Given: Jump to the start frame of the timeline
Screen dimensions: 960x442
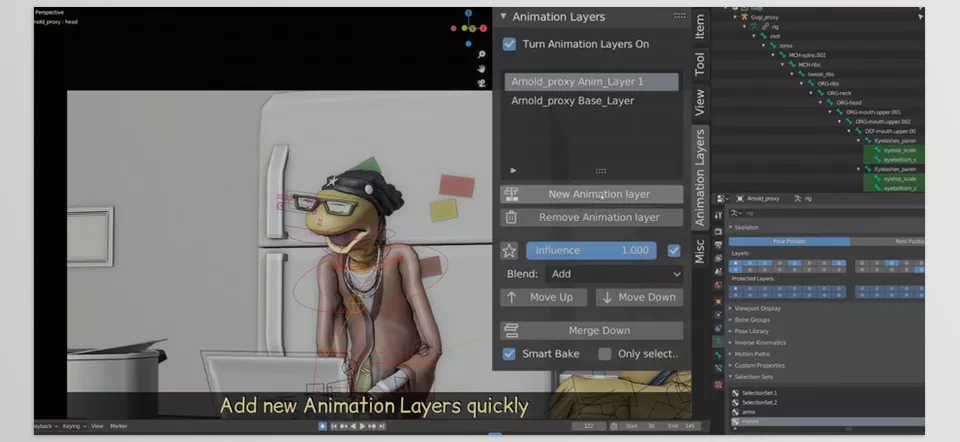Looking at the screenshot, I should [334, 426].
